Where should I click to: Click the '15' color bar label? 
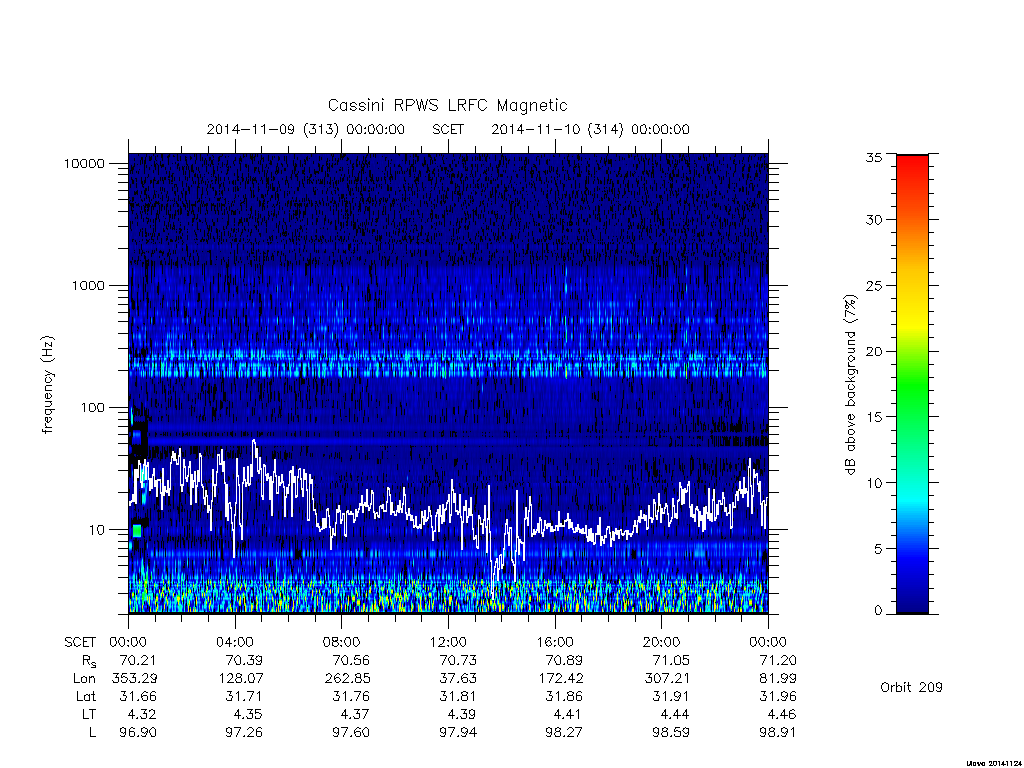click(x=874, y=417)
